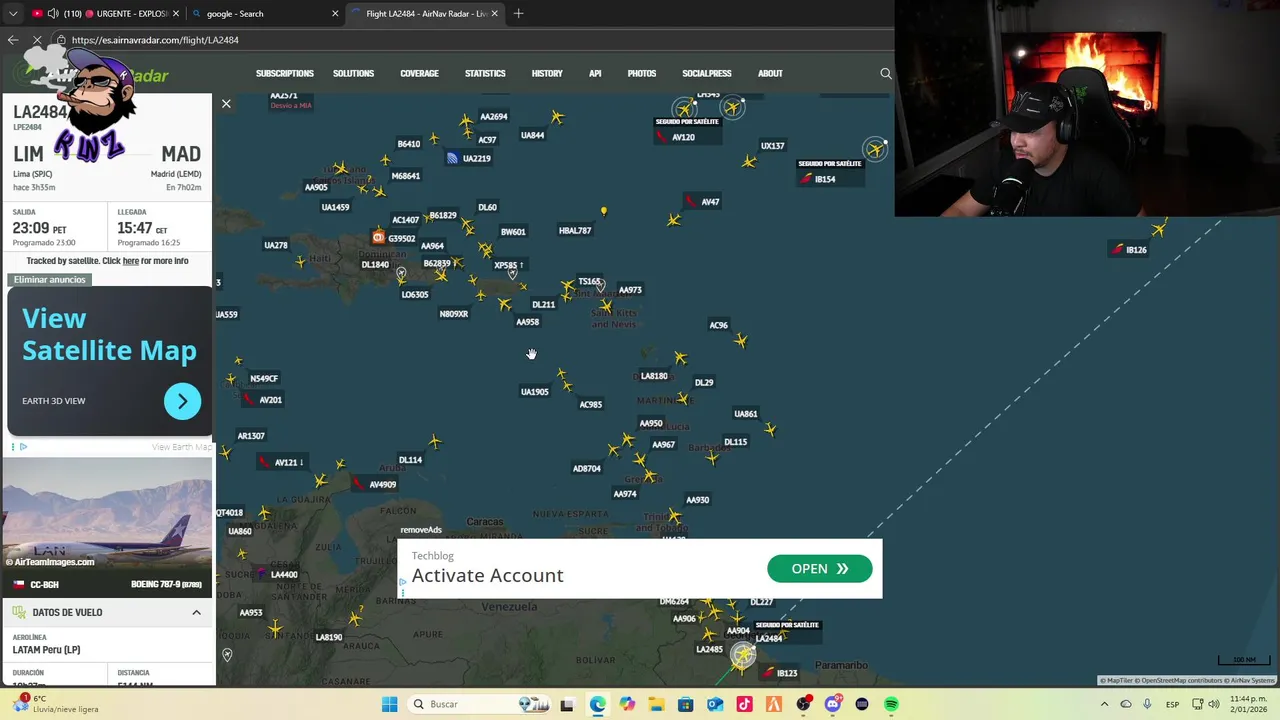Open the LATAM Peru (LP) airline link
Viewport: 1280px width, 720px height.
coord(46,650)
